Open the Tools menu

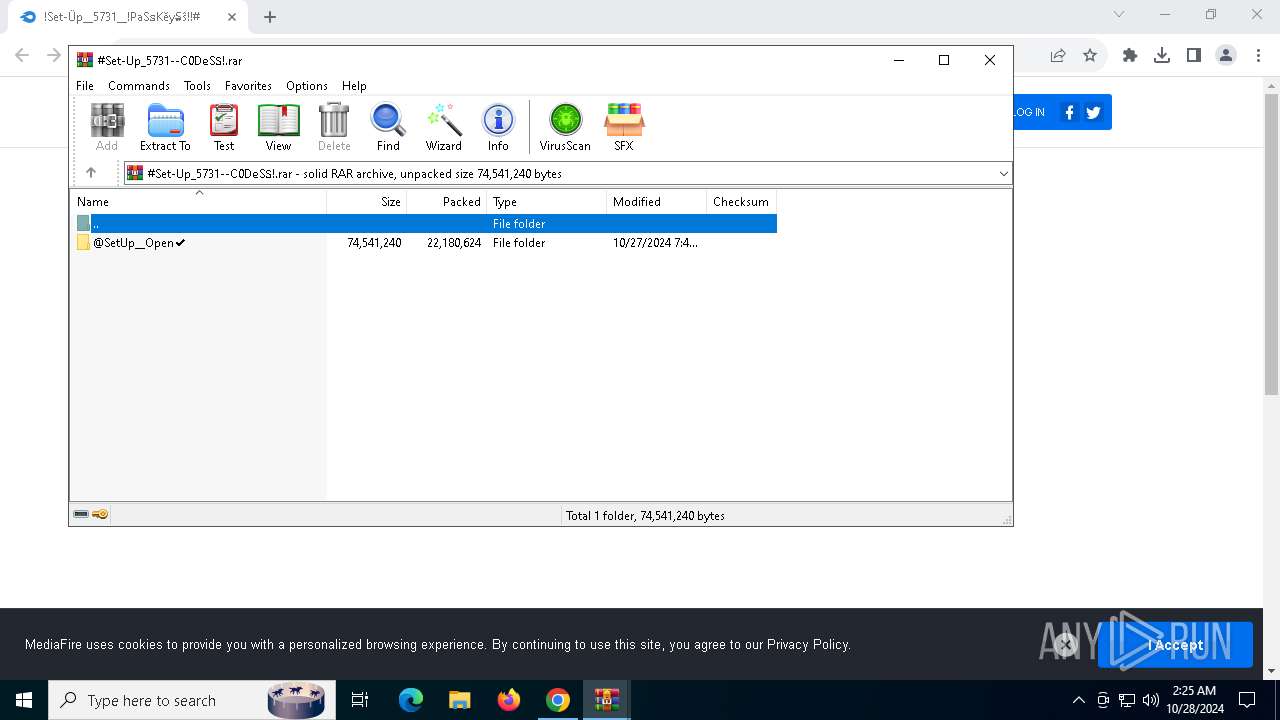[197, 86]
